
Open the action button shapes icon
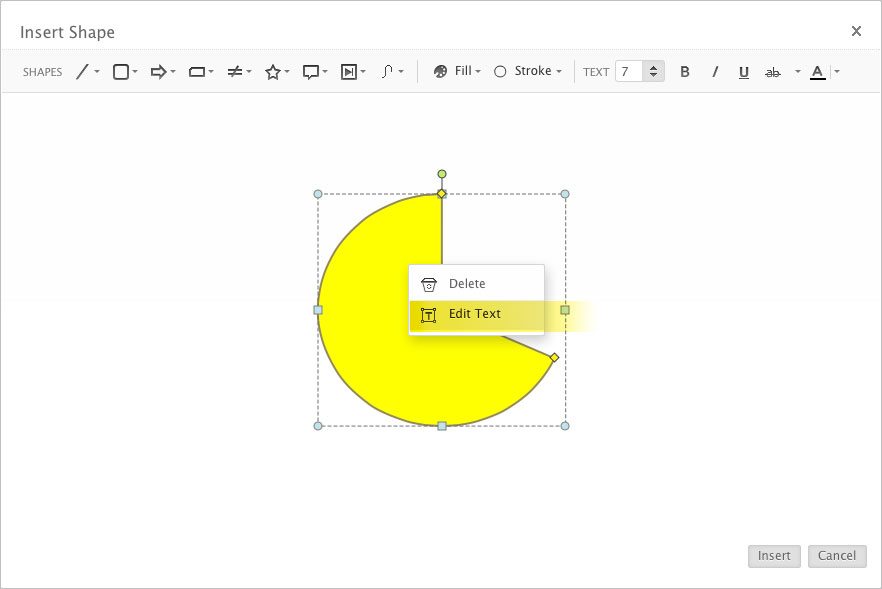pyautogui.click(x=349, y=72)
